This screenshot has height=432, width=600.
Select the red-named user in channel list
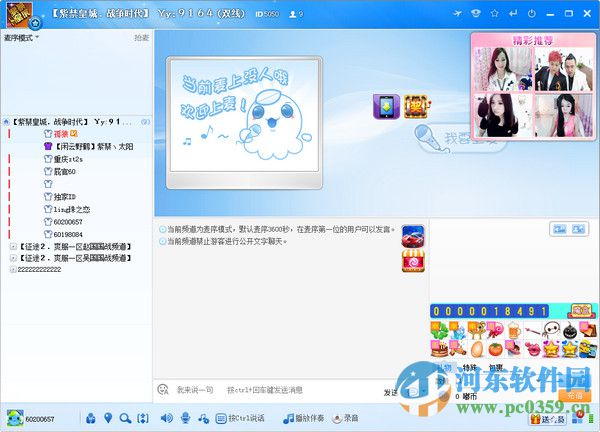click(61, 134)
